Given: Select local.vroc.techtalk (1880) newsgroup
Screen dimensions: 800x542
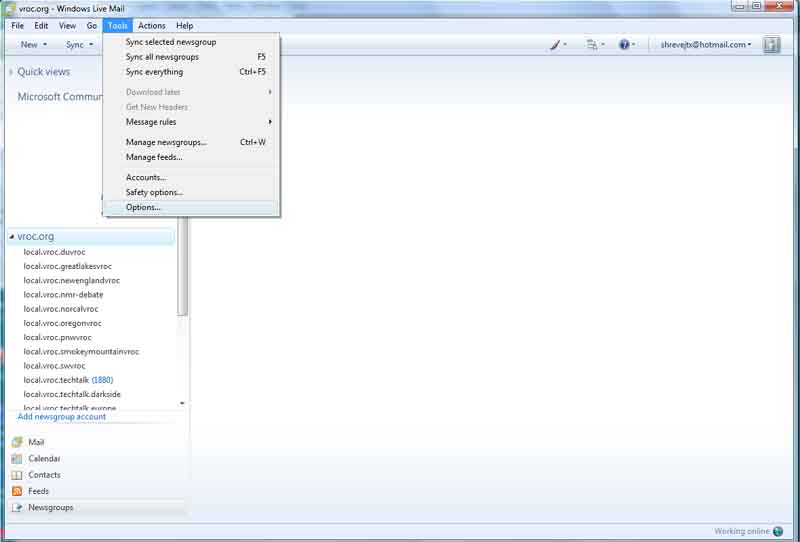Looking at the screenshot, I should (x=68, y=380).
